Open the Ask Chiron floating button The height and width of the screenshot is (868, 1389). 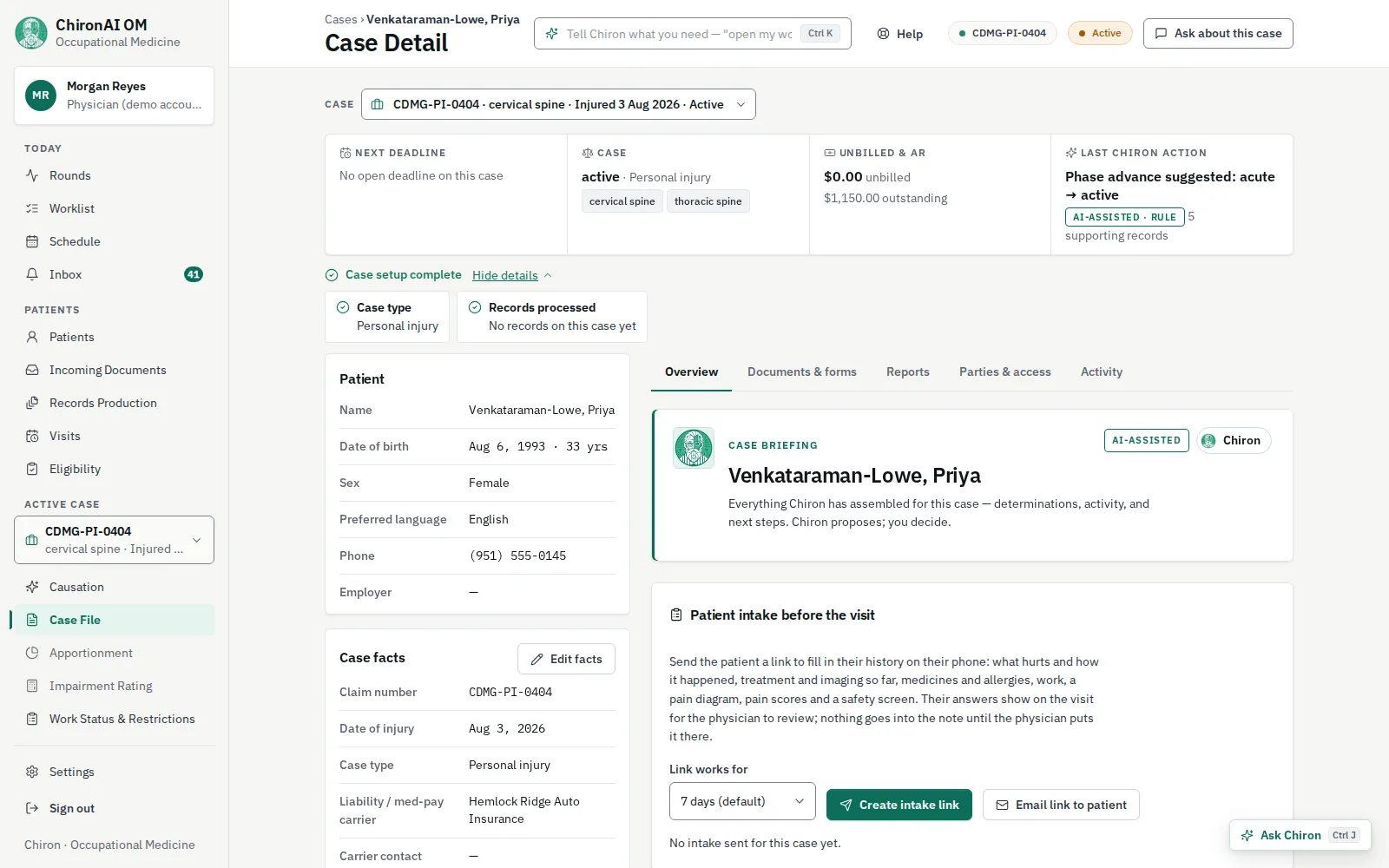(x=1300, y=835)
